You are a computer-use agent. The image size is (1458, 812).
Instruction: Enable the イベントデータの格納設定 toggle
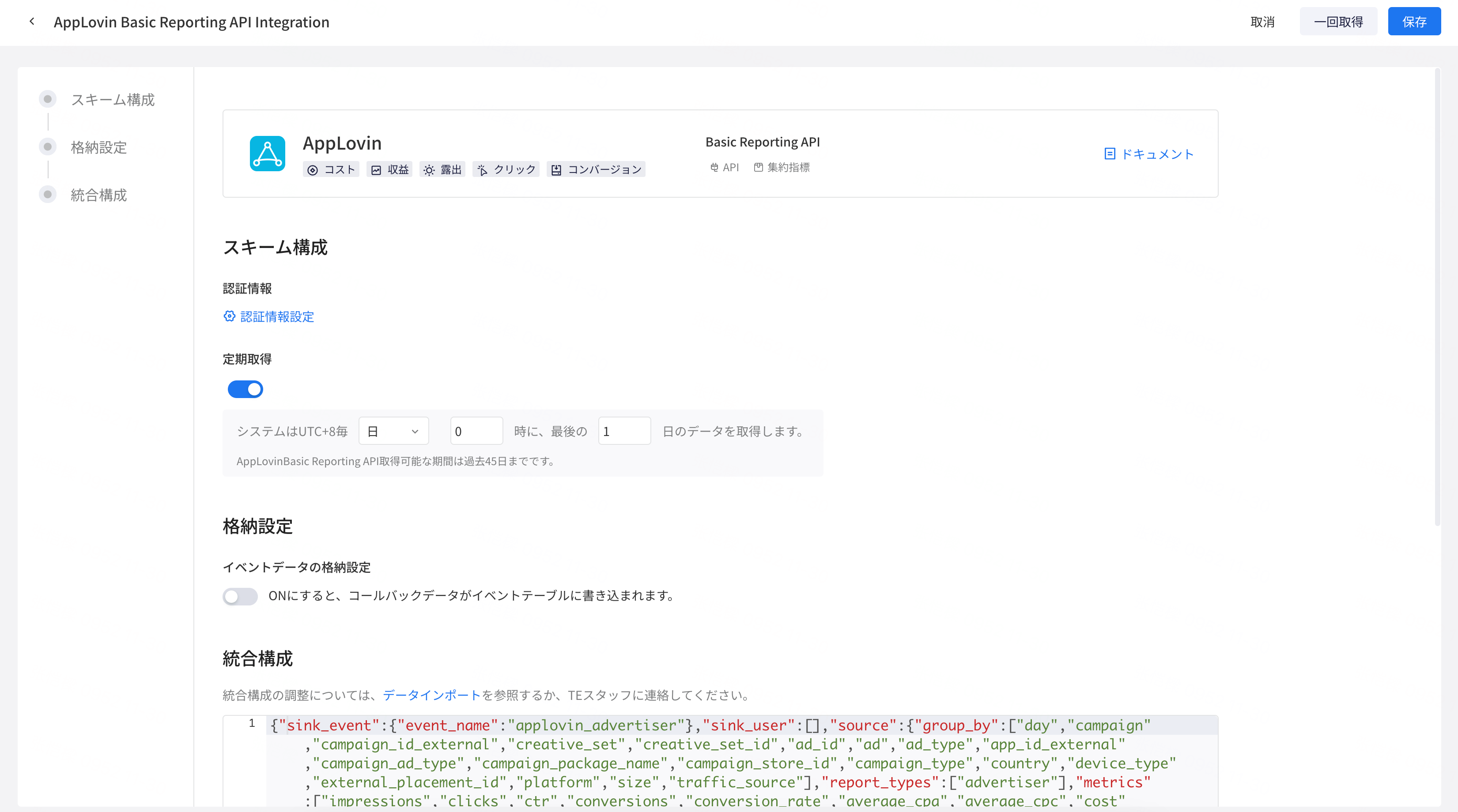[240, 596]
